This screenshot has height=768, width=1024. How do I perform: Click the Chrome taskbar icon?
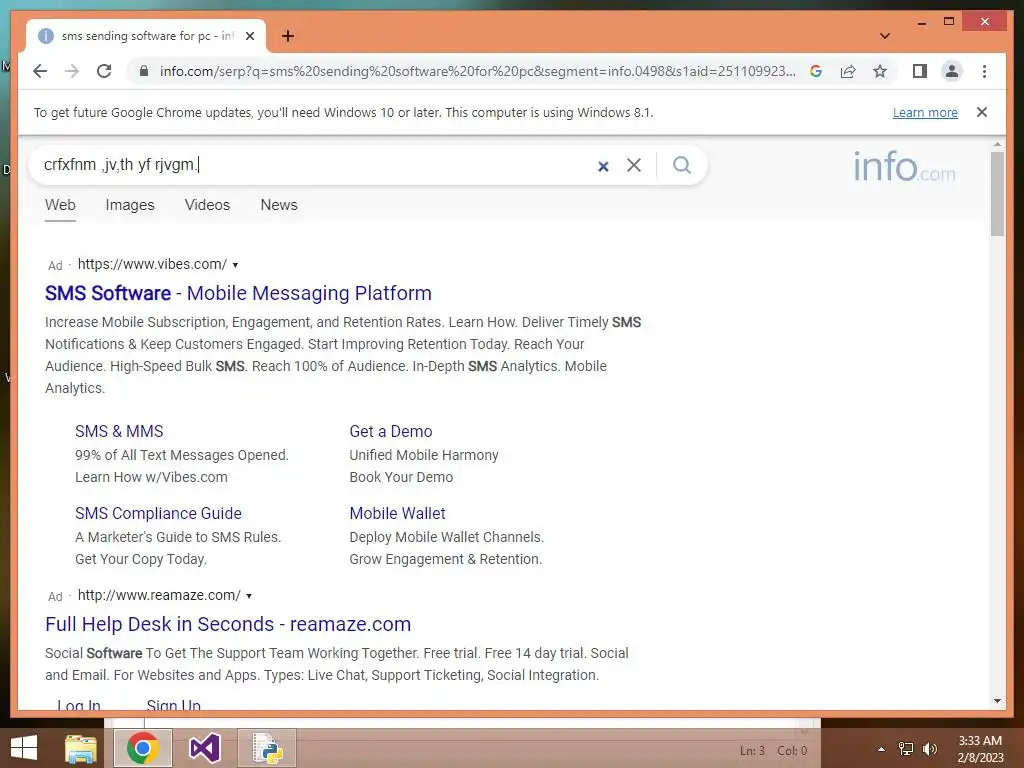143,748
